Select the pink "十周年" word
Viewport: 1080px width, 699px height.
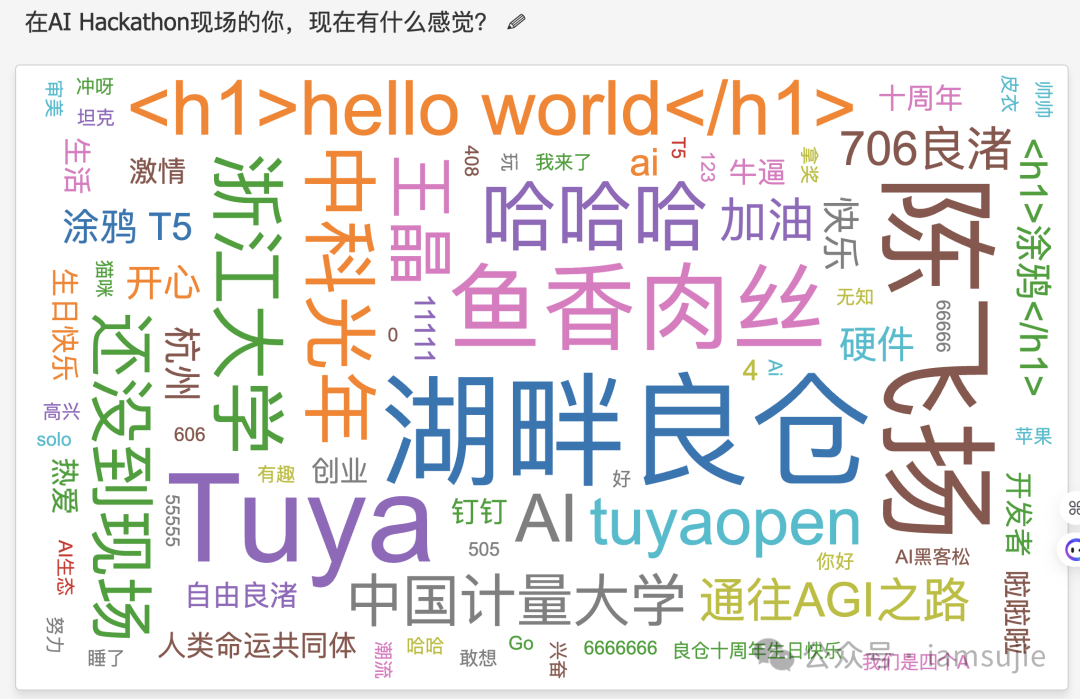[x=920, y=98]
